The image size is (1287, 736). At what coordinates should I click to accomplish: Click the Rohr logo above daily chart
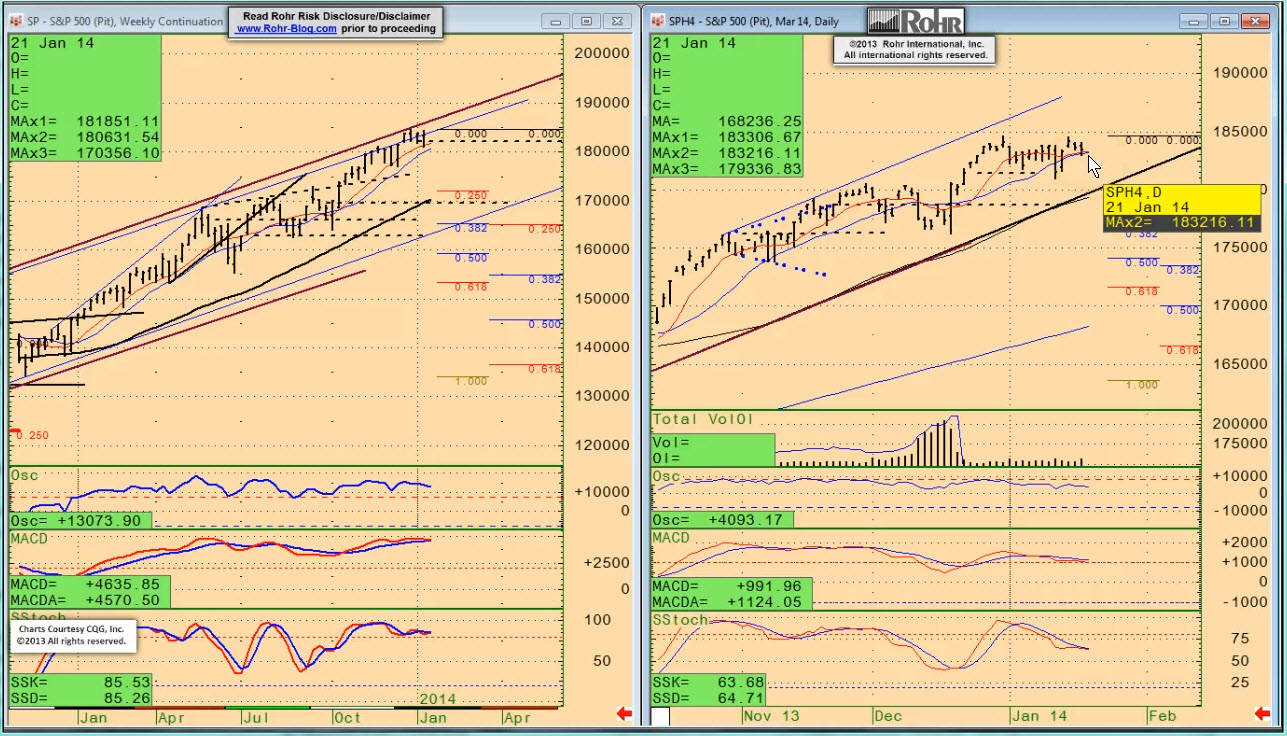[915, 21]
